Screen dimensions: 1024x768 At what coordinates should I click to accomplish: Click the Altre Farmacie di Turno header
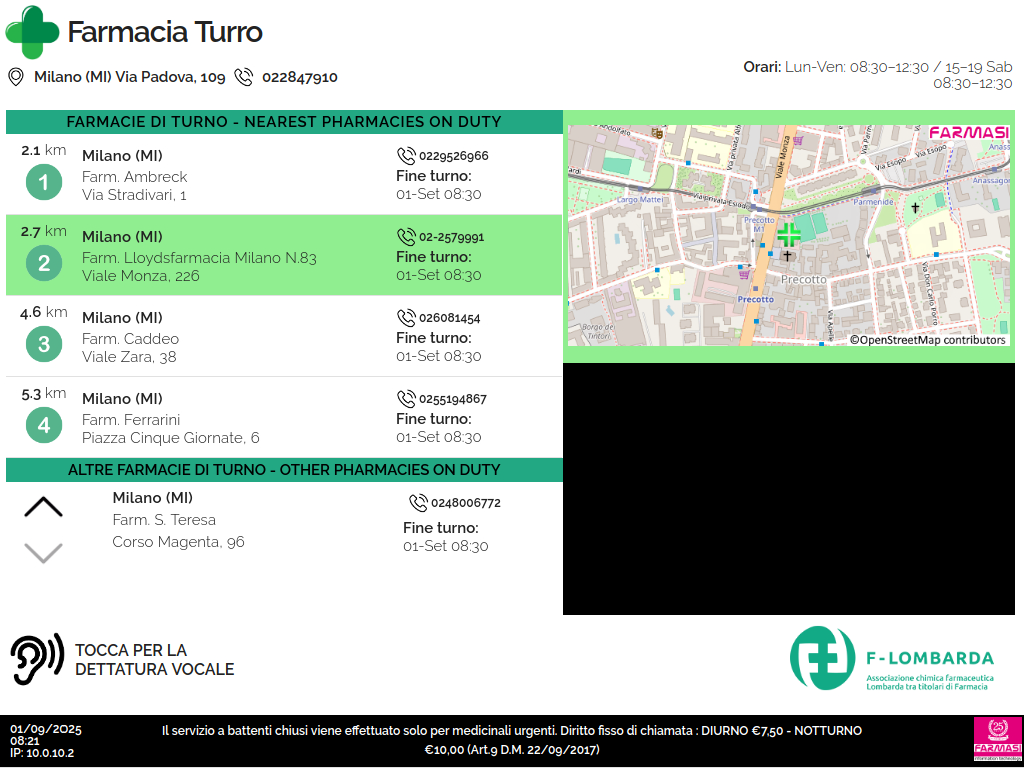[x=284, y=470]
